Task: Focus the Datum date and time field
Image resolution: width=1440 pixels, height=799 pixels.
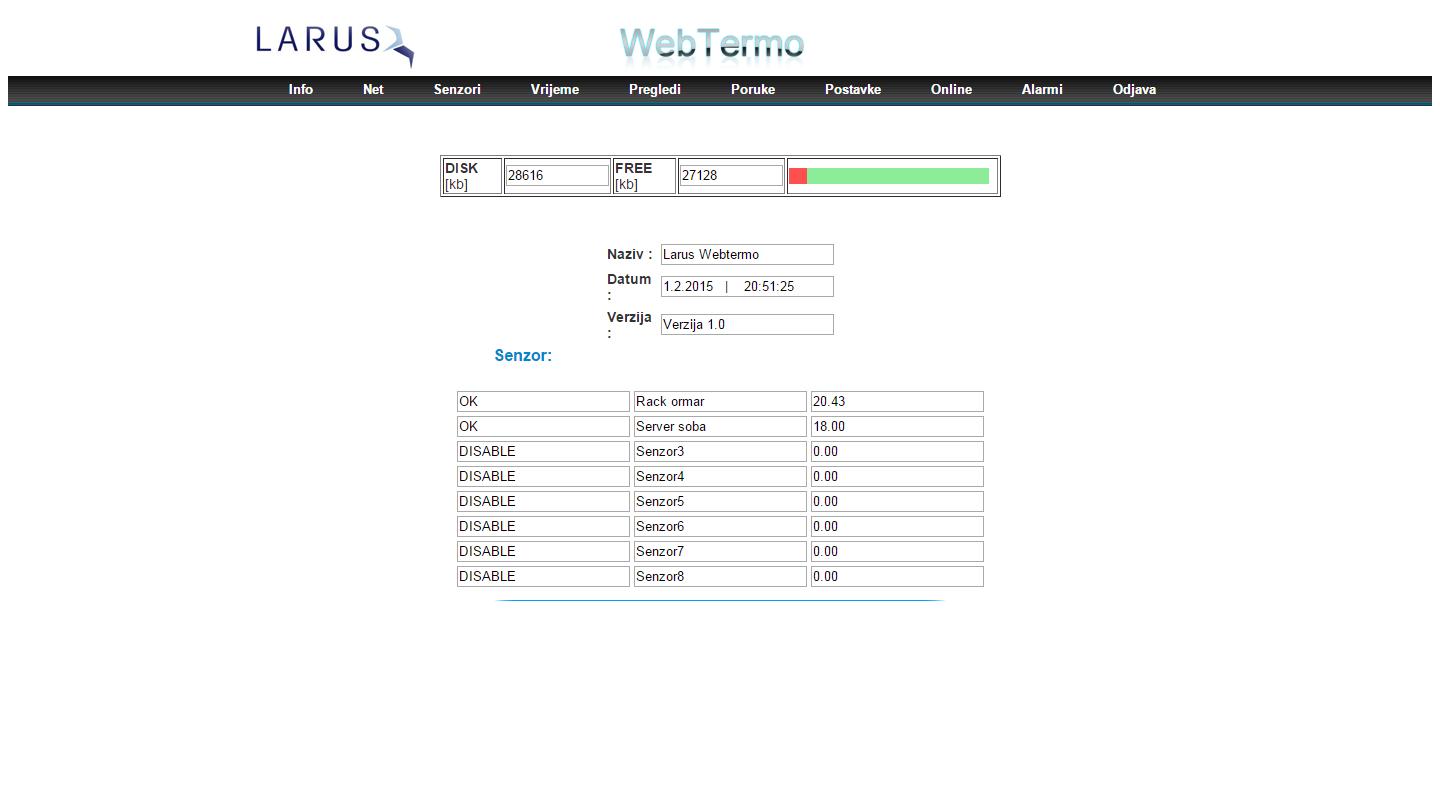Action: tap(746, 287)
